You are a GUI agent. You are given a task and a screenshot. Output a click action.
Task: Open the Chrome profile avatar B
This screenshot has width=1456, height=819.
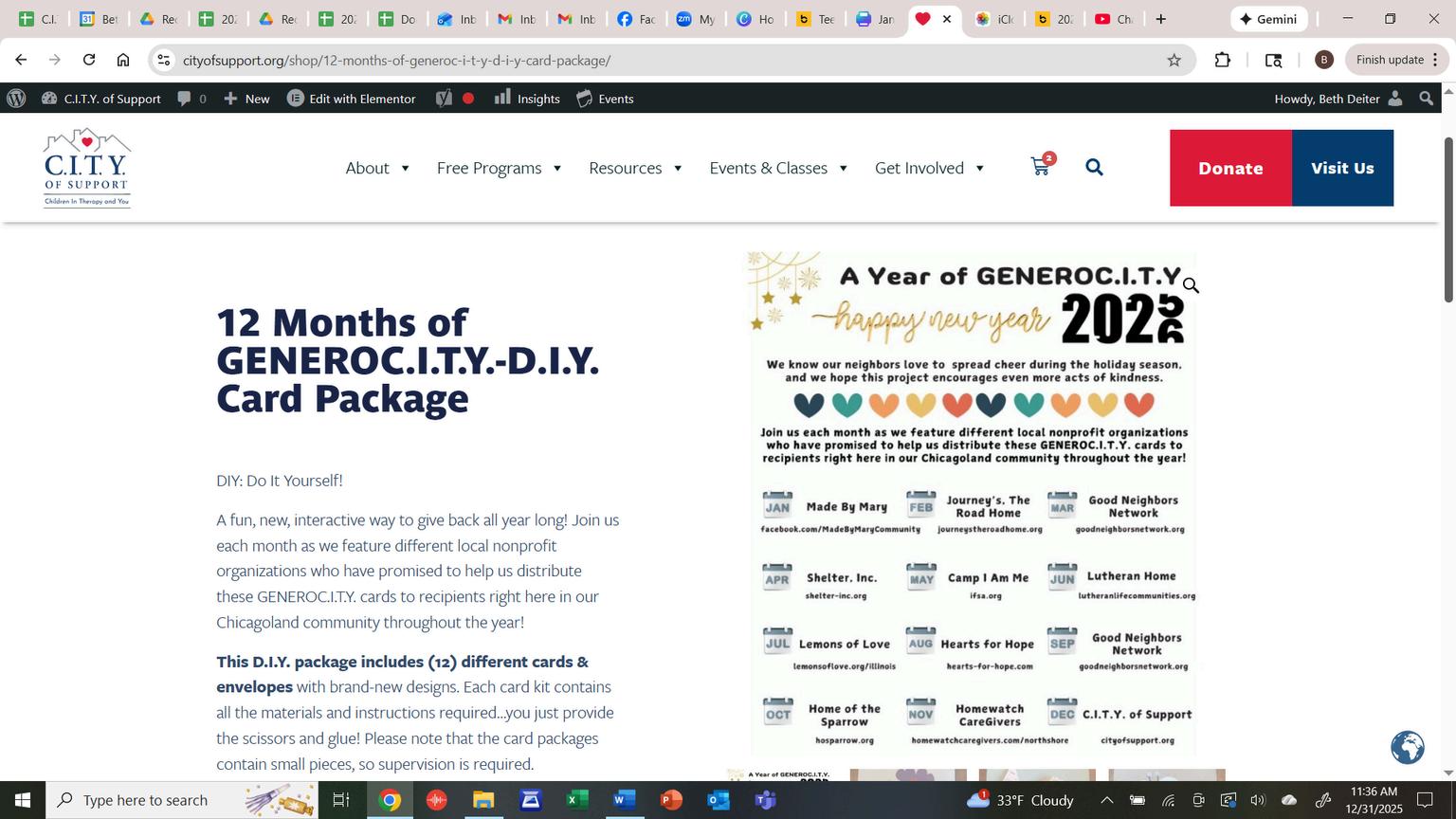[1324, 60]
